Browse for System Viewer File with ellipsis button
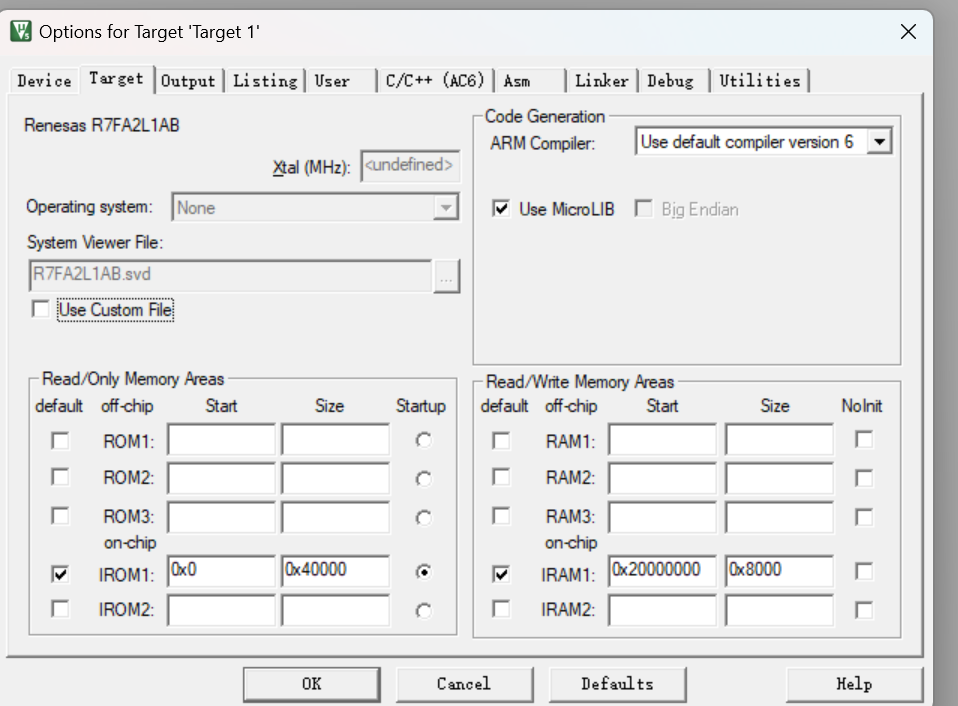The height and width of the screenshot is (706, 958). [x=447, y=277]
